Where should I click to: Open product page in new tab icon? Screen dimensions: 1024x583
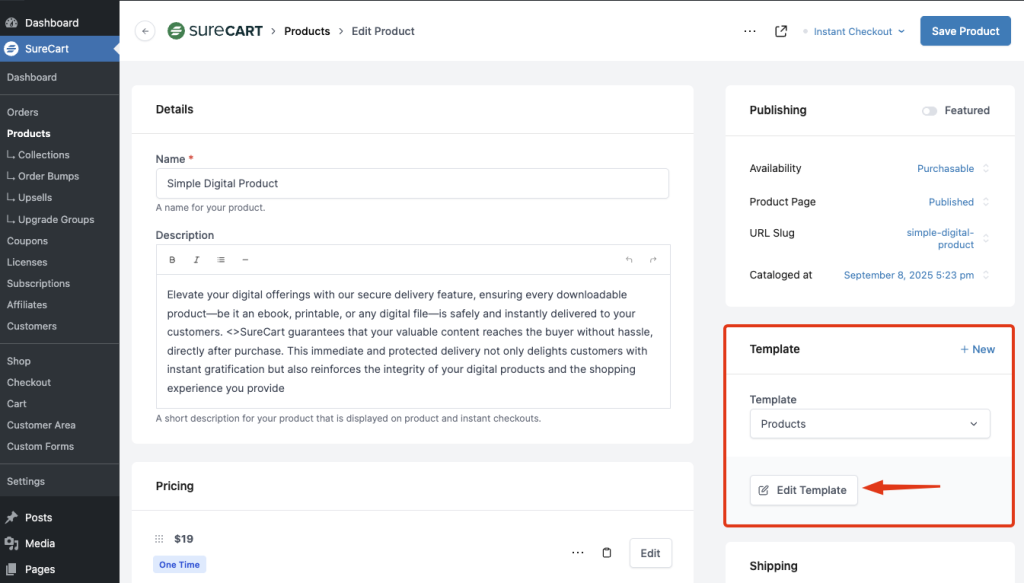point(781,31)
